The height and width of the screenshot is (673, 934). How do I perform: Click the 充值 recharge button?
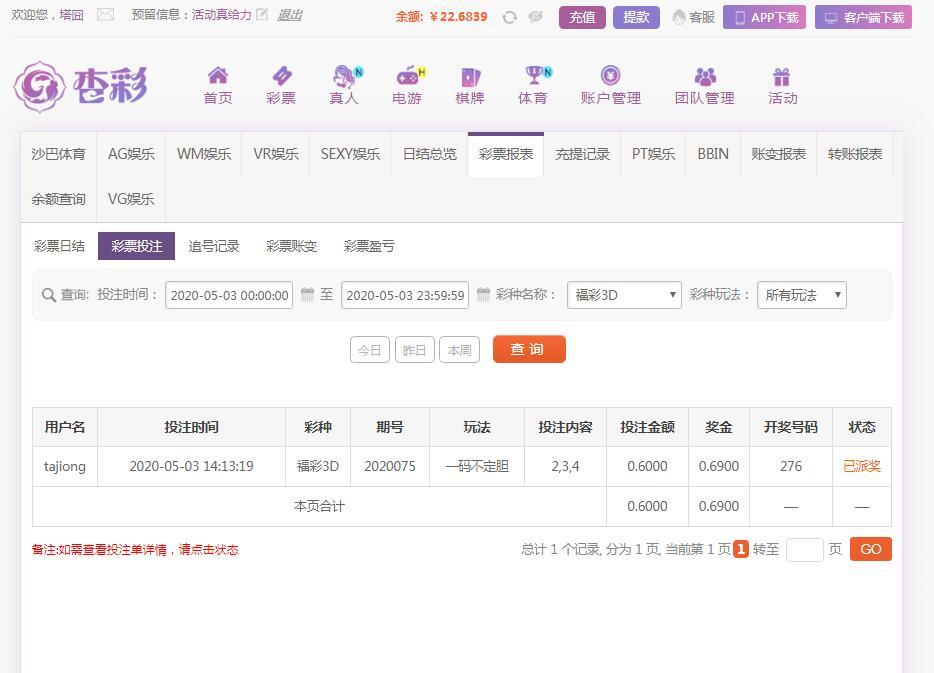[x=582, y=17]
